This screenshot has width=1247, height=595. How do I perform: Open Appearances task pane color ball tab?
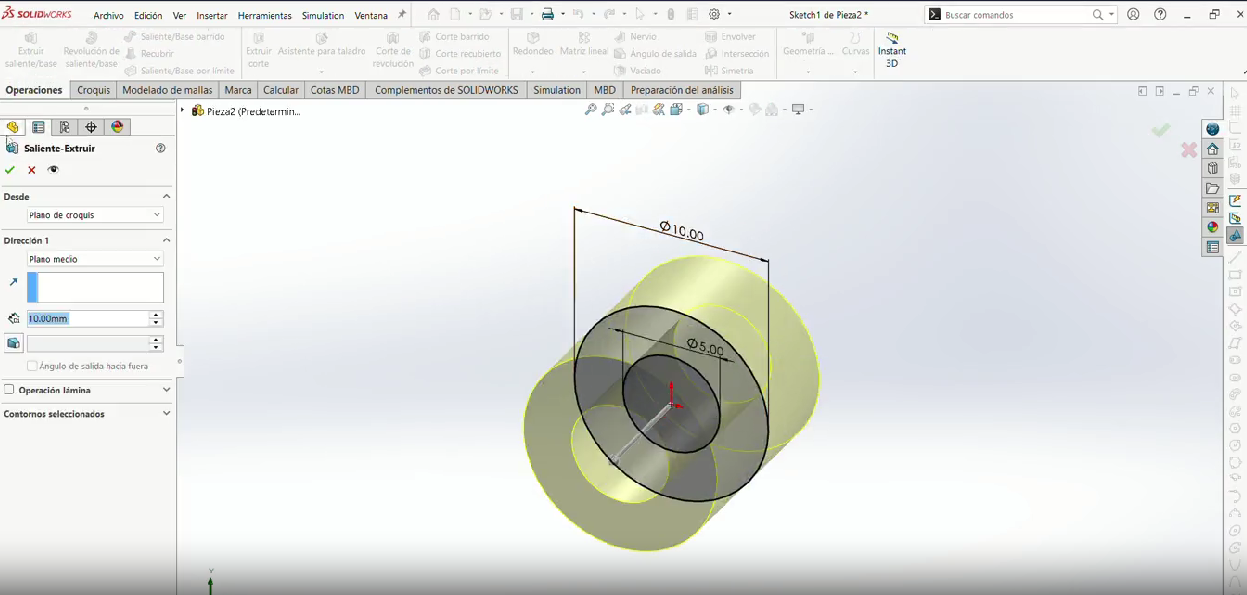pyautogui.click(x=1213, y=227)
